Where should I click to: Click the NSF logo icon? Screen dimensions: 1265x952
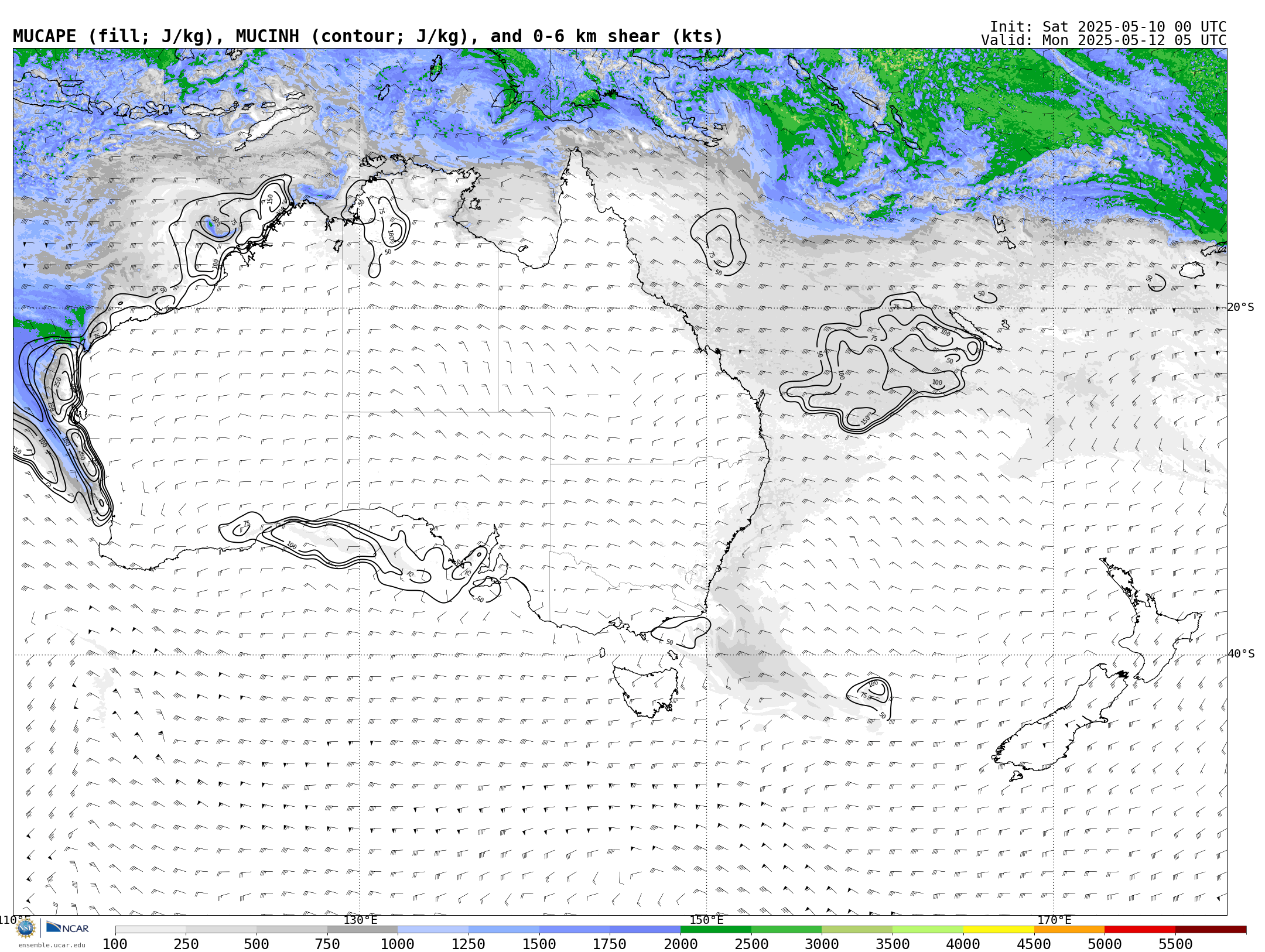click(26, 928)
